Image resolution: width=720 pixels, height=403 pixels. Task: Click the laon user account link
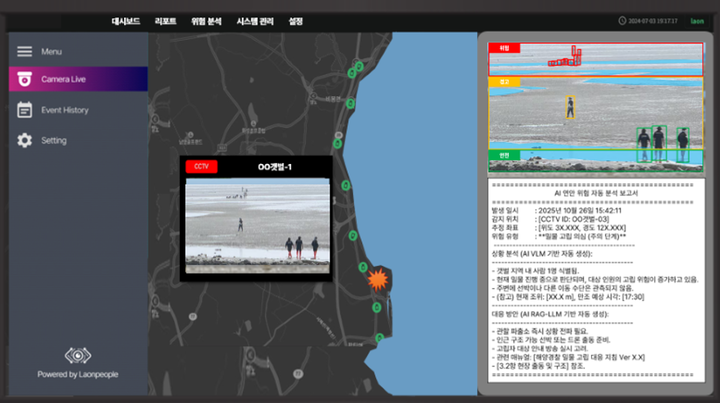point(697,21)
